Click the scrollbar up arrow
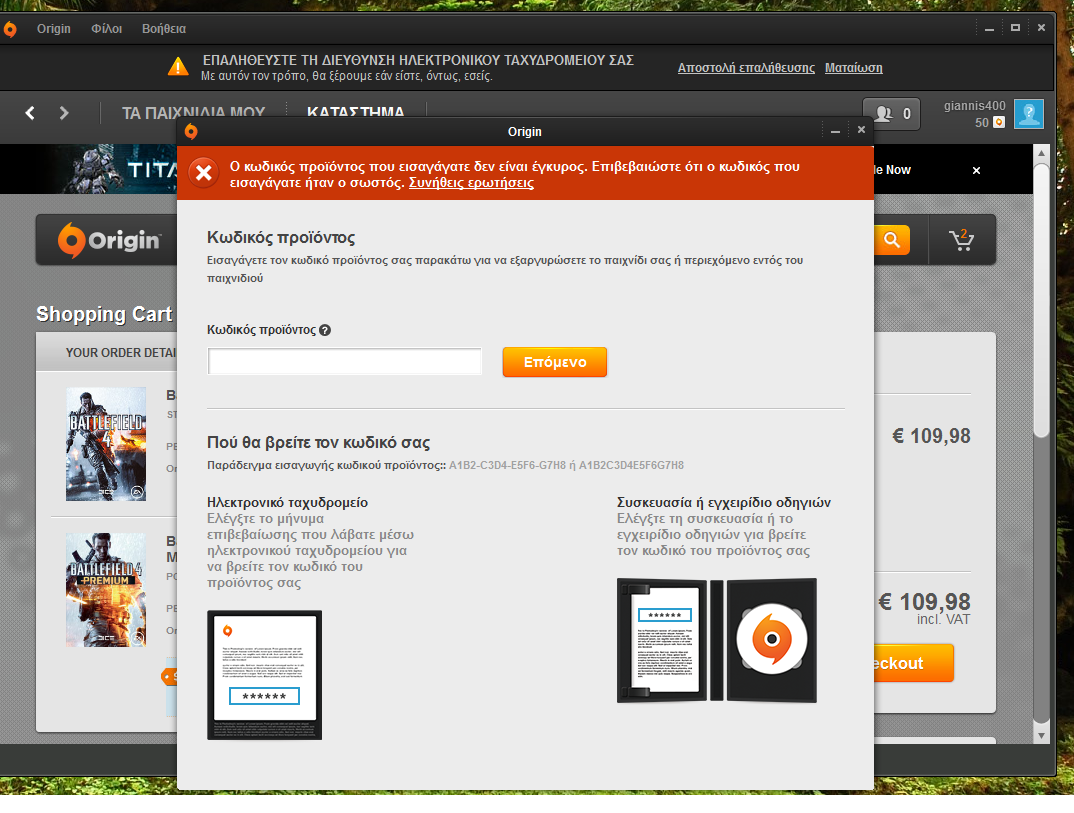Screen dimensions: 1074x813 click(x=1041, y=153)
